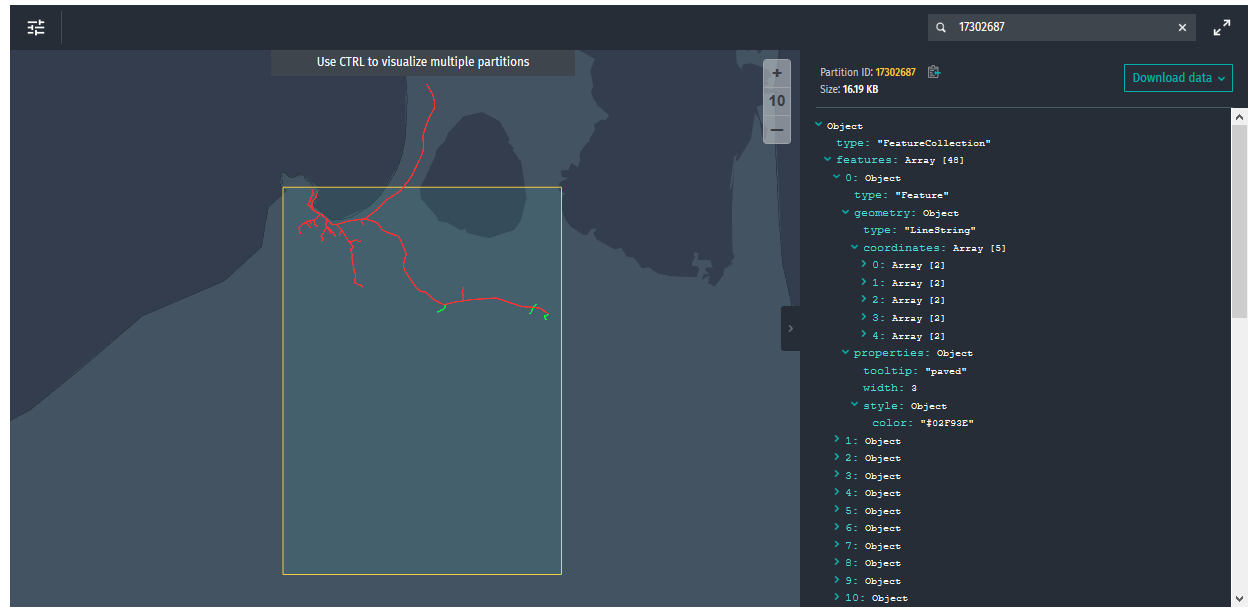Viewport: 1260px width, 616px height.
Task: Select the partition ID 17302687 text
Action: click(895, 72)
